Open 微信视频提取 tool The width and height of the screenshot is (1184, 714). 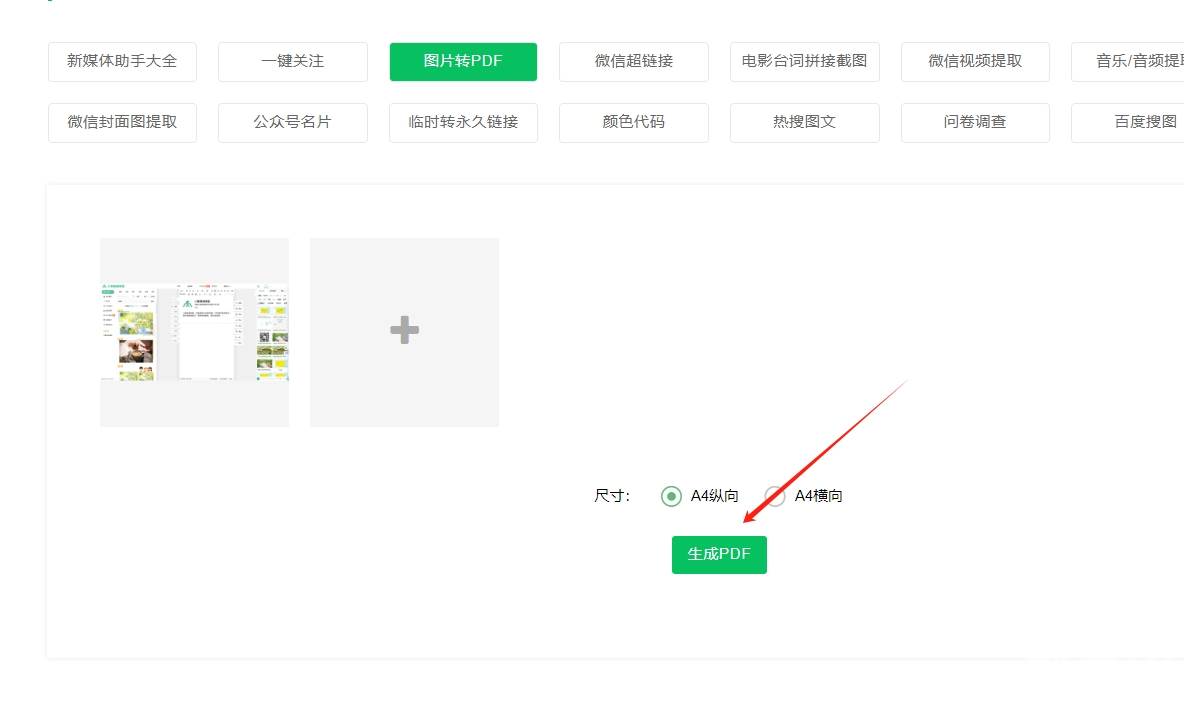click(975, 61)
